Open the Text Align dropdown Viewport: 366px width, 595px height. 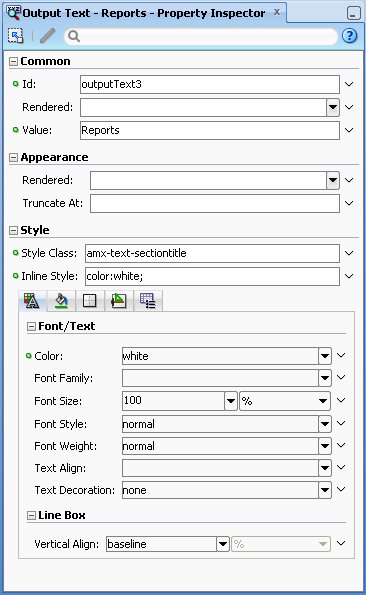(325, 468)
